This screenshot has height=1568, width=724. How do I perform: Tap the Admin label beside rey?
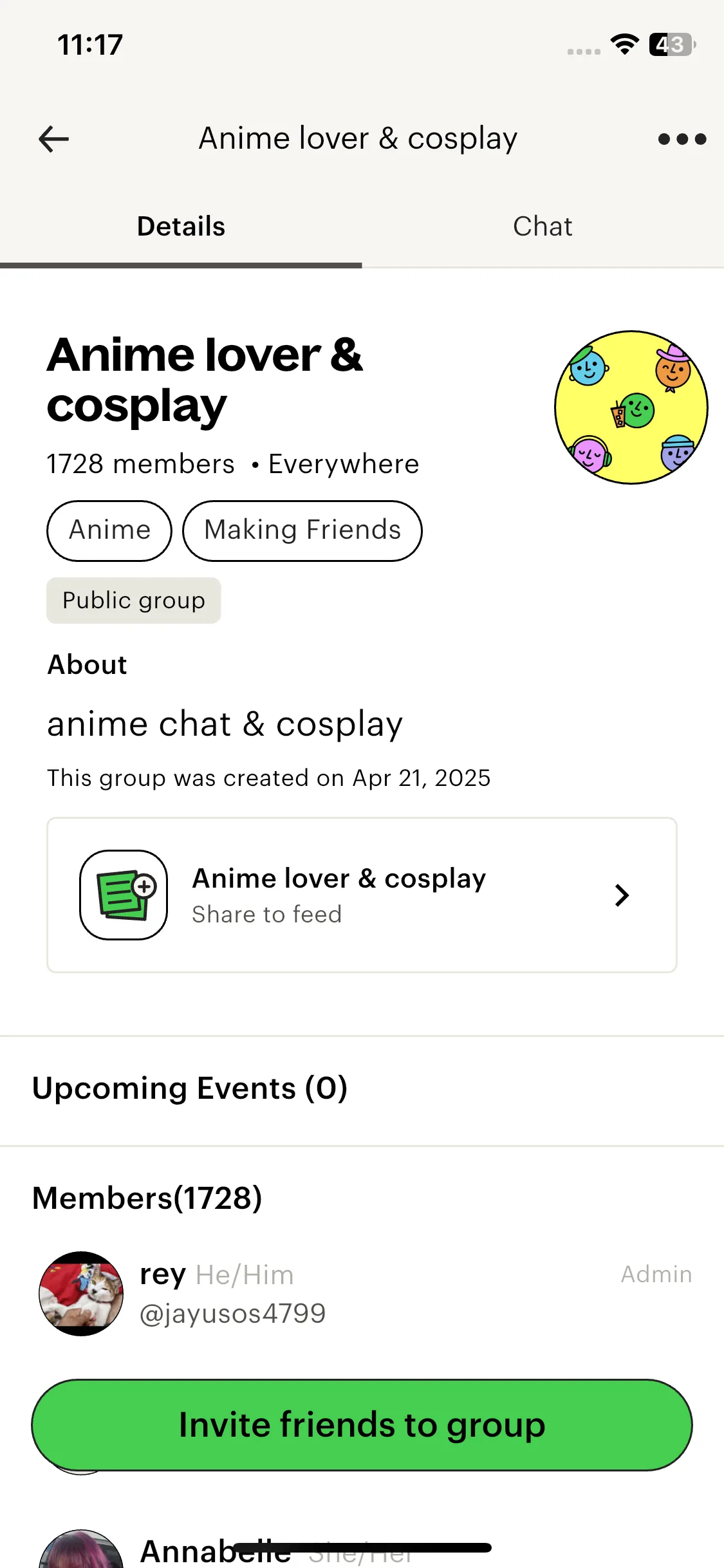pyautogui.click(x=656, y=1274)
